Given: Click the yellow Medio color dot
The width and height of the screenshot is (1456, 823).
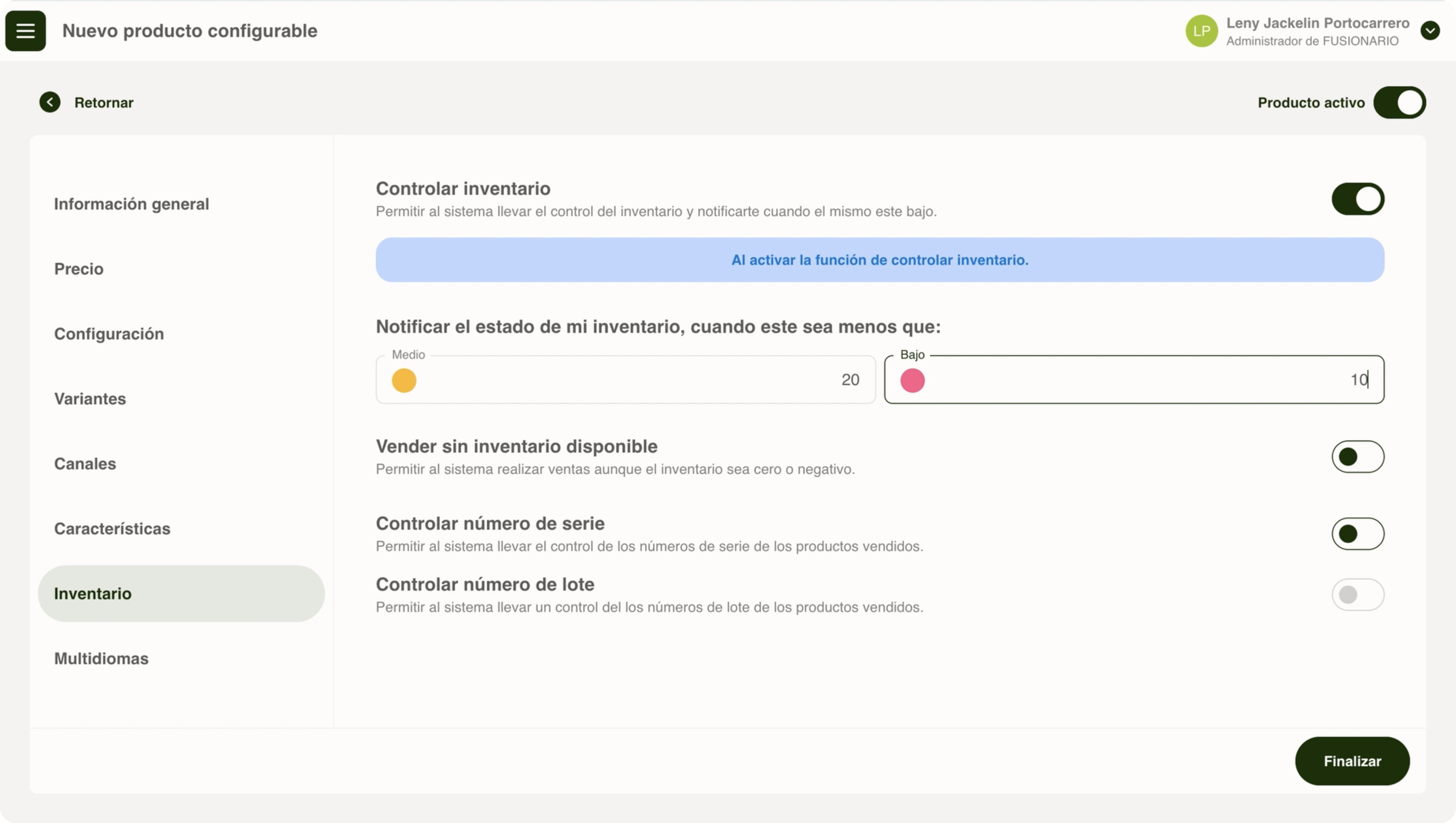Looking at the screenshot, I should pos(404,380).
